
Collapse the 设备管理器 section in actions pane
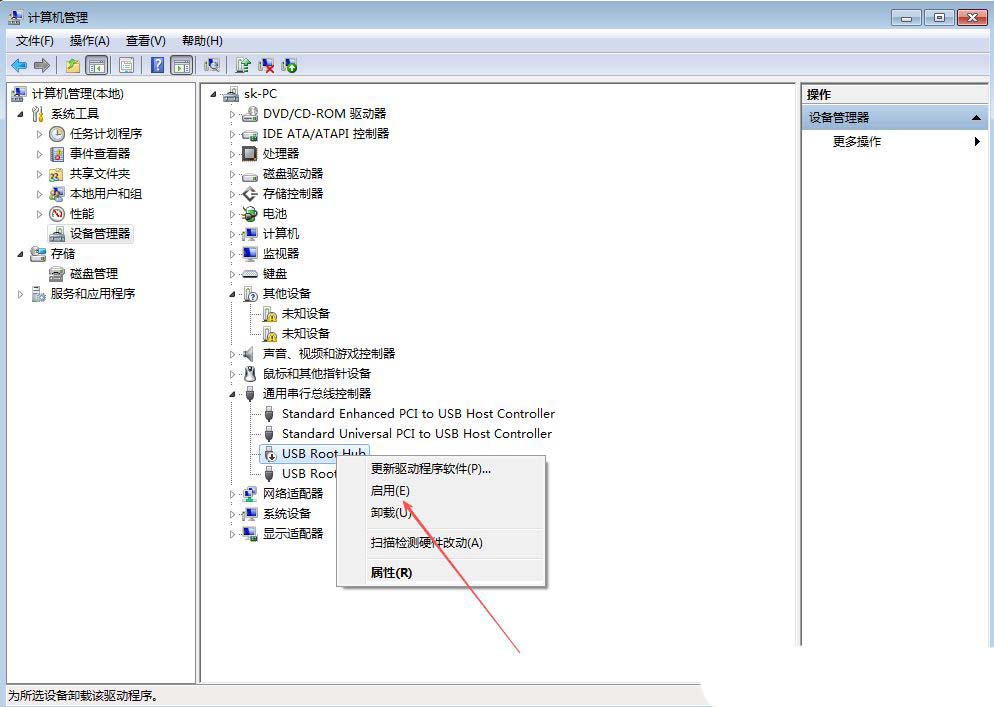coord(977,118)
